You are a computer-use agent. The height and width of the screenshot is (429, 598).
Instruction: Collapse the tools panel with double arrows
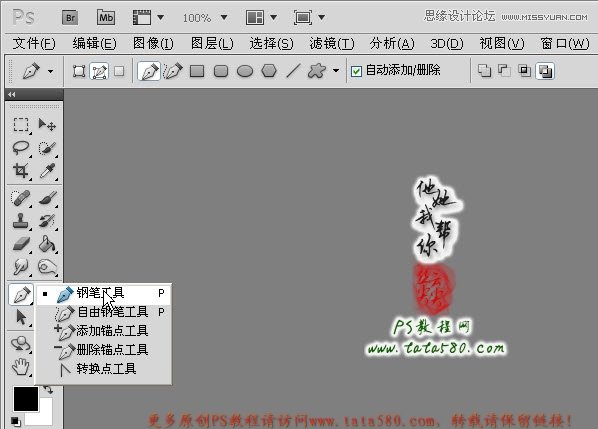tap(12, 95)
